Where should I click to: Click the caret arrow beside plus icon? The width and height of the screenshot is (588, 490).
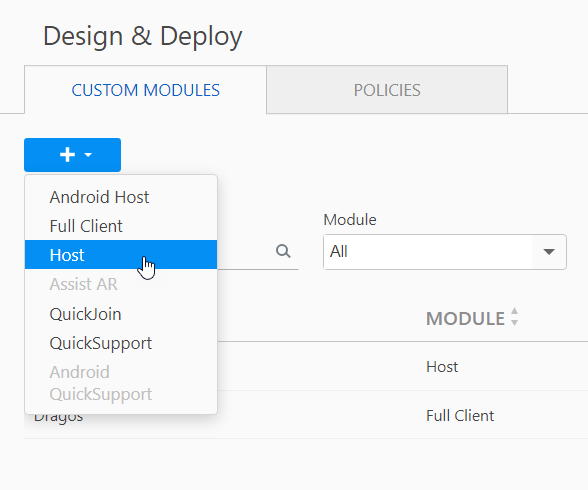click(88, 154)
